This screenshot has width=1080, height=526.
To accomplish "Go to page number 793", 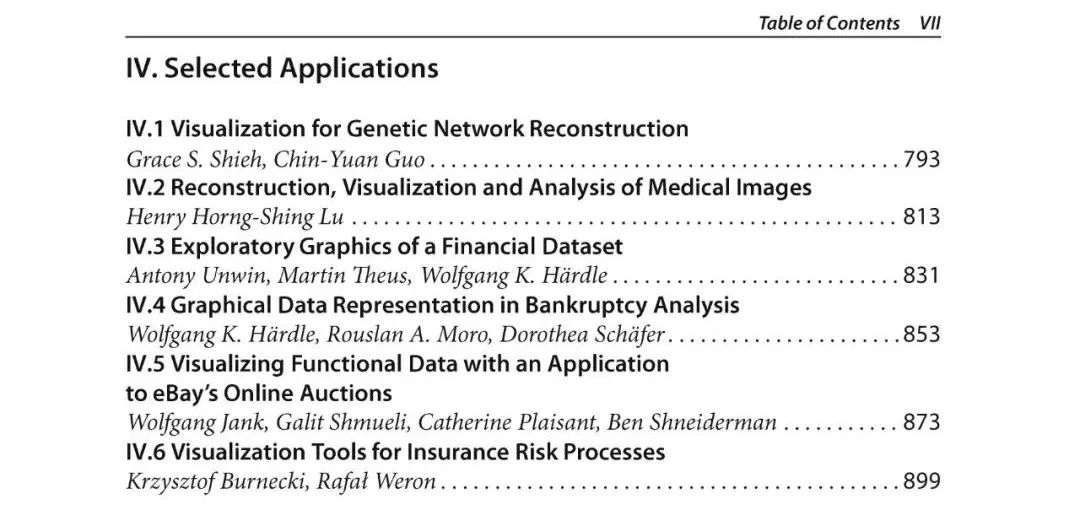I will tap(921, 159).
